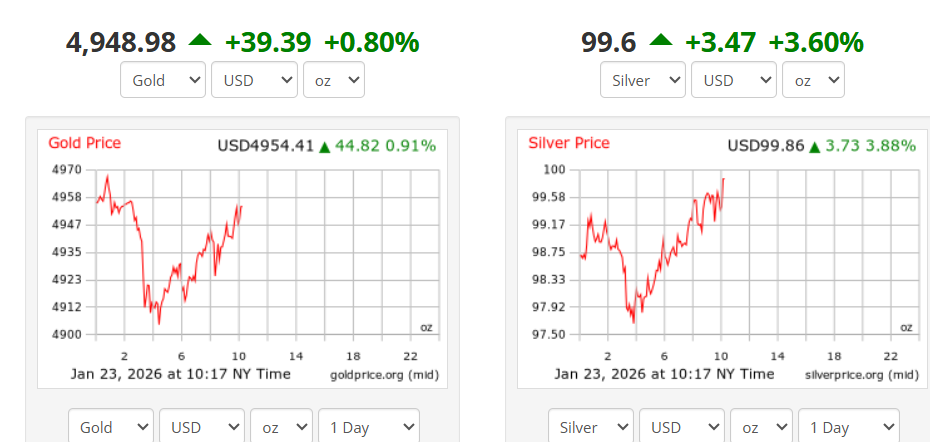Screen dimensions: 930x442
Task: Open the Silver dropdown below the silver chart
Action: [x=590, y=427]
